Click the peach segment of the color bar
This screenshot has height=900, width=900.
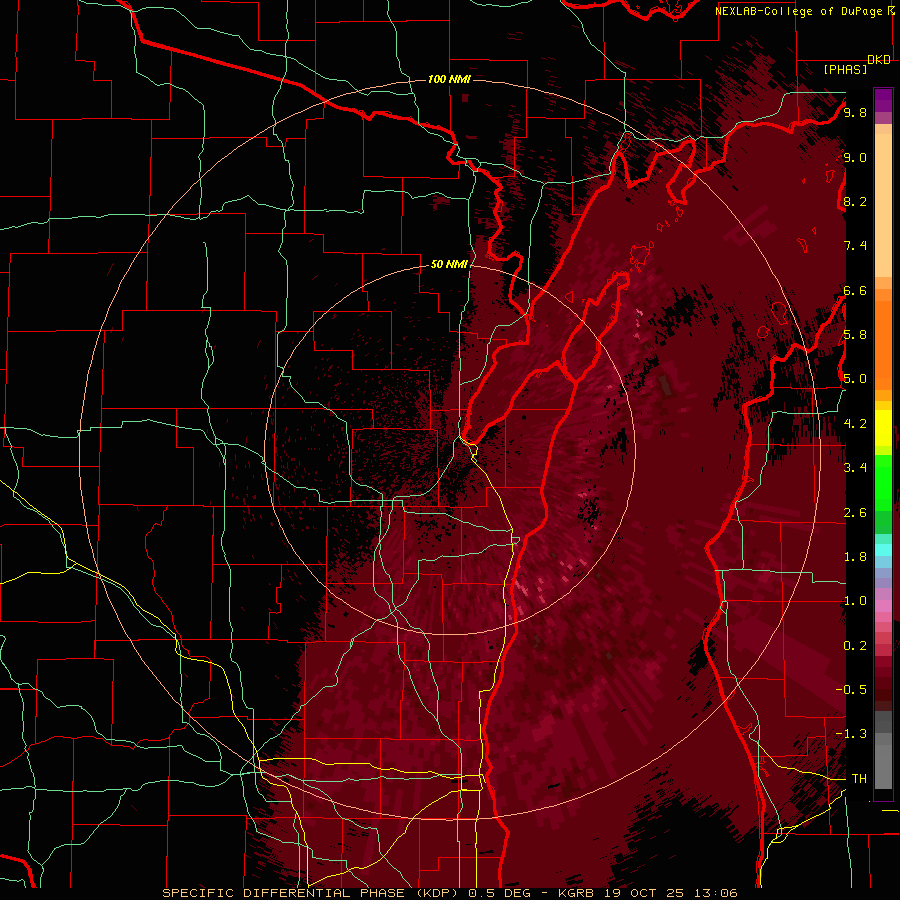(883, 205)
